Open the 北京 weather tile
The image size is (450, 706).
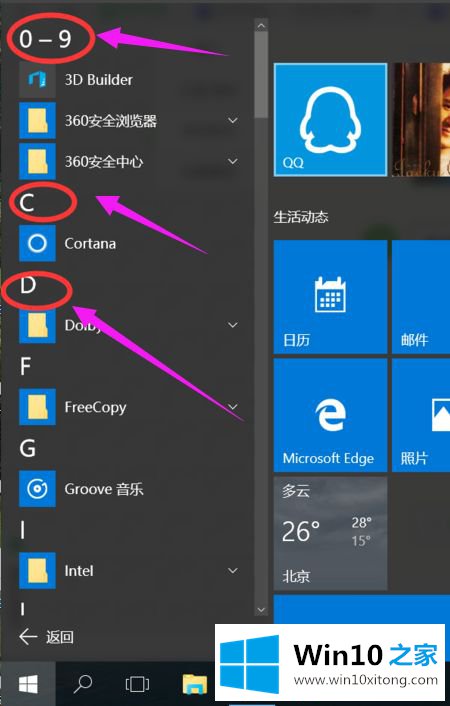pyautogui.click(x=330, y=534)
